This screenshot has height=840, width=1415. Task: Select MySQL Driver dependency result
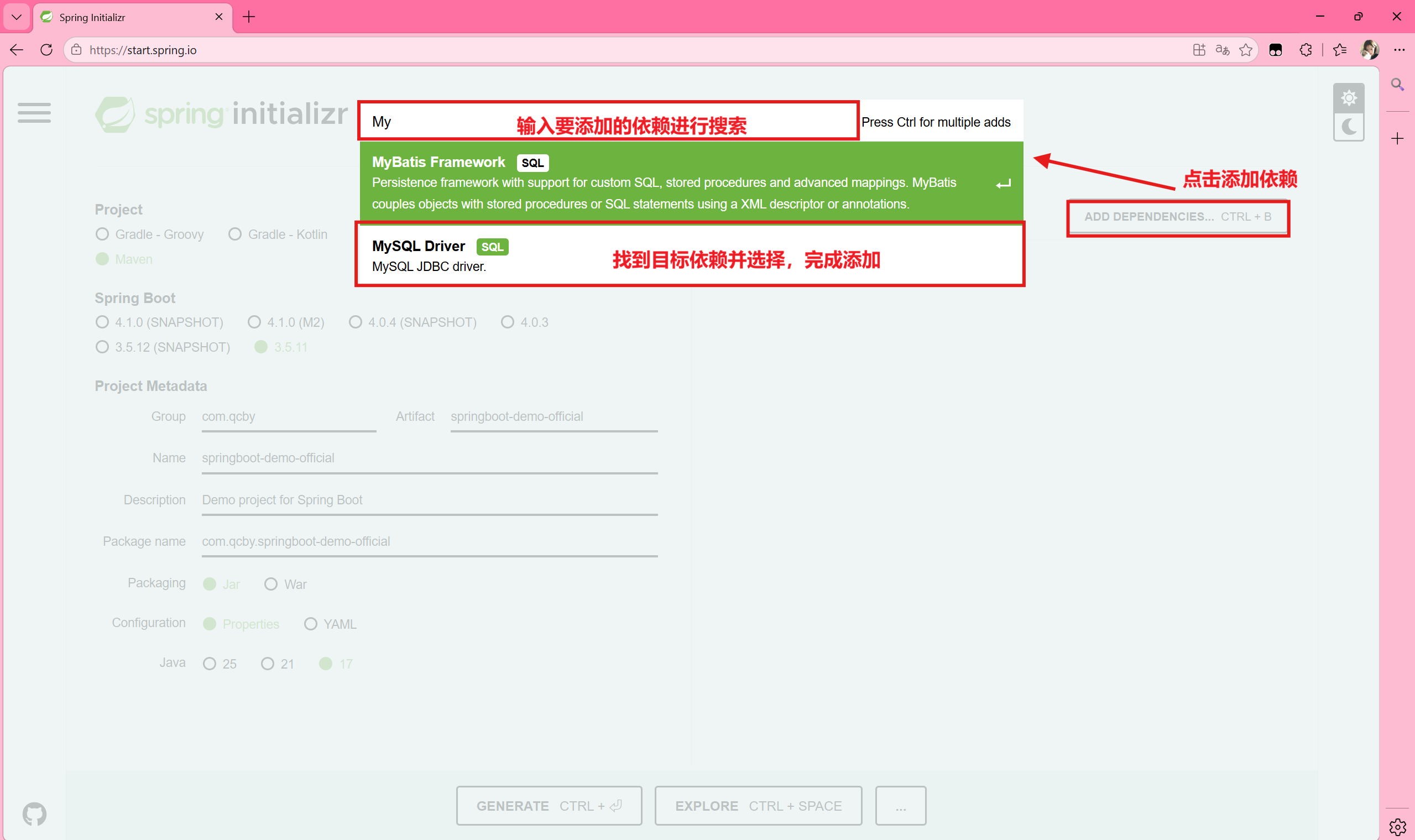689,255
